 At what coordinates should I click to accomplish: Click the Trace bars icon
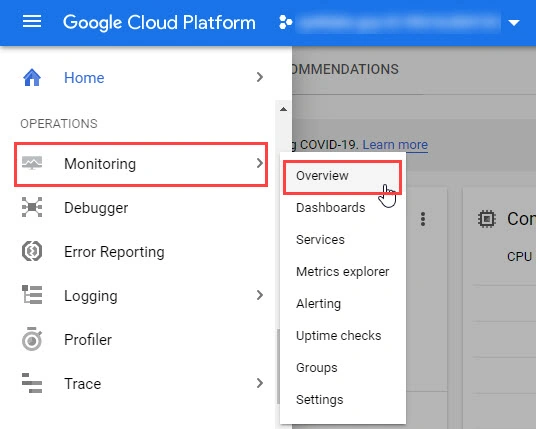point(32,383)
